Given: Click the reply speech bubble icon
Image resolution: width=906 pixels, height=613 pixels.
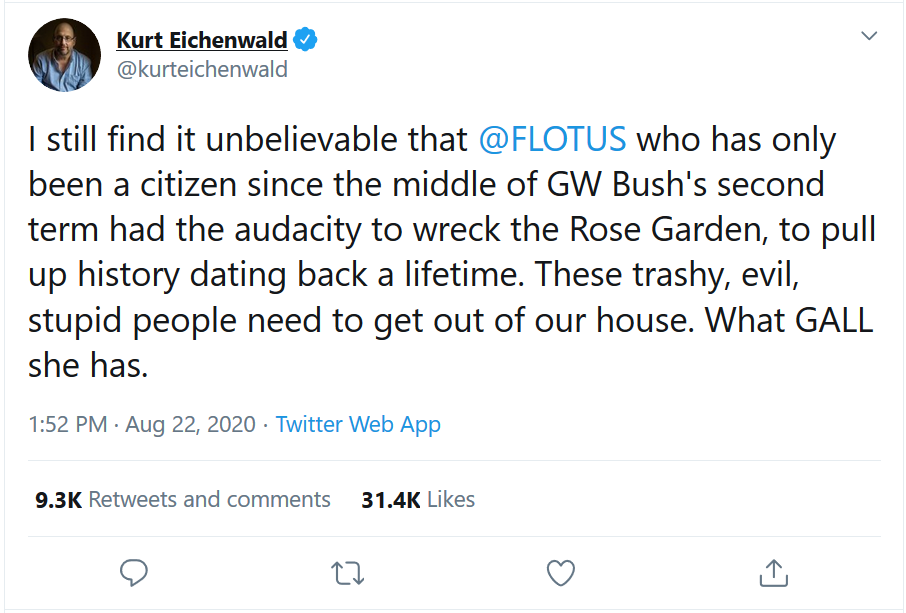Looking at the screenshot, I should (133, 573).
